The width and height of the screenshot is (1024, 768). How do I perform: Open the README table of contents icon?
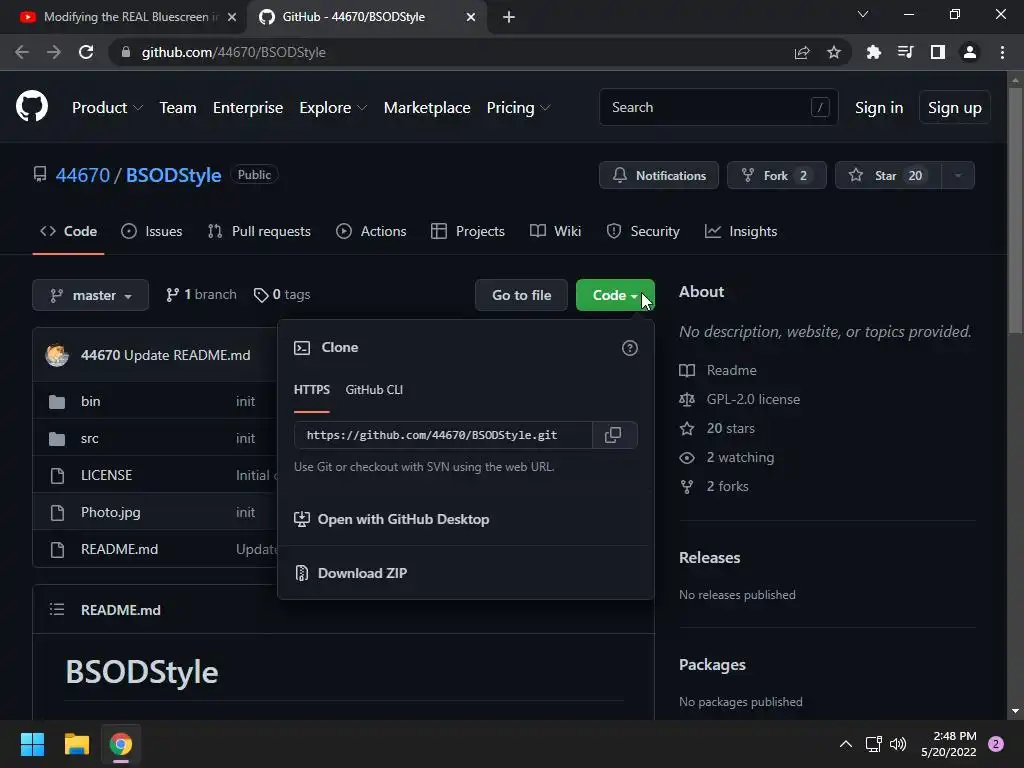click(x=57, y=610)
